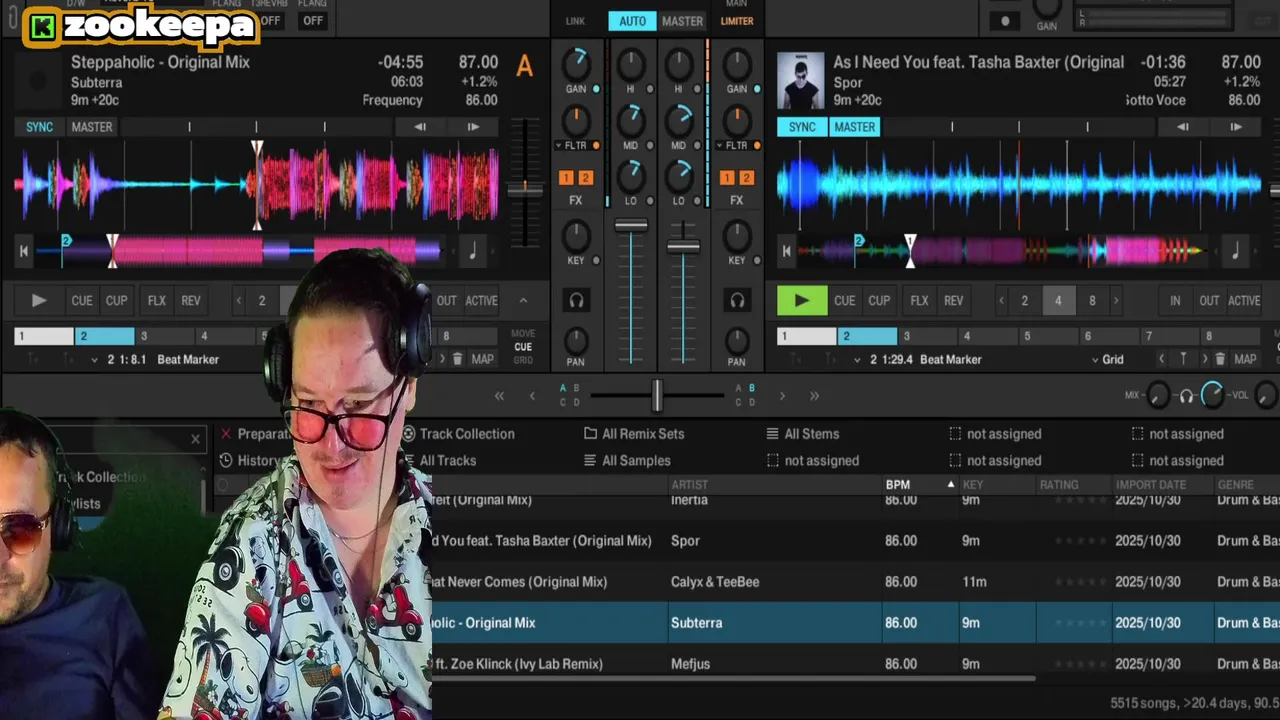Viewport: 1280px width, 720px height.
Task: Open right channel FLTR type dropdown
Action: pyautogui.click(x=719, y=146)
